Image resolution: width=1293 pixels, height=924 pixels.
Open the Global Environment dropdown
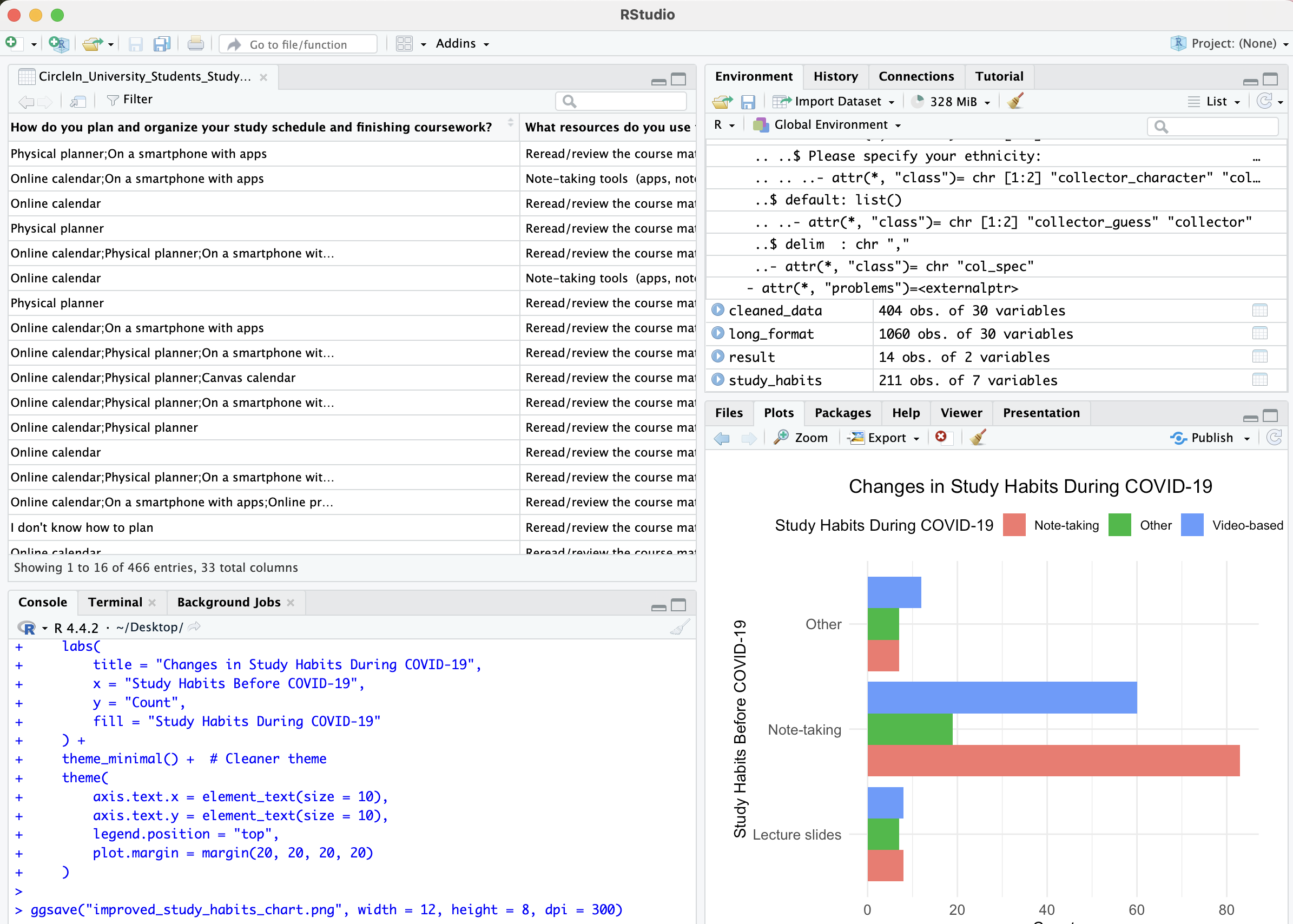pos(827,124)
